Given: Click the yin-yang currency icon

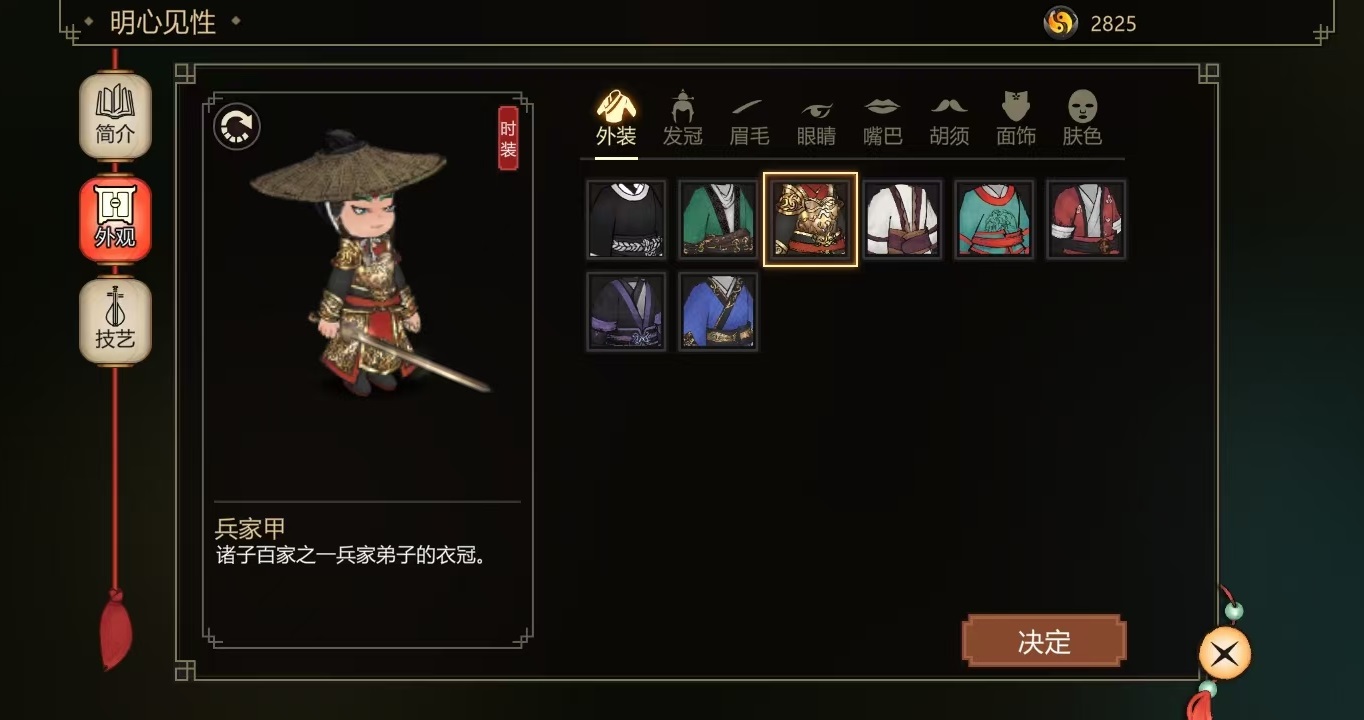Looking at the screenshot, I should [x=1060, y=22].
